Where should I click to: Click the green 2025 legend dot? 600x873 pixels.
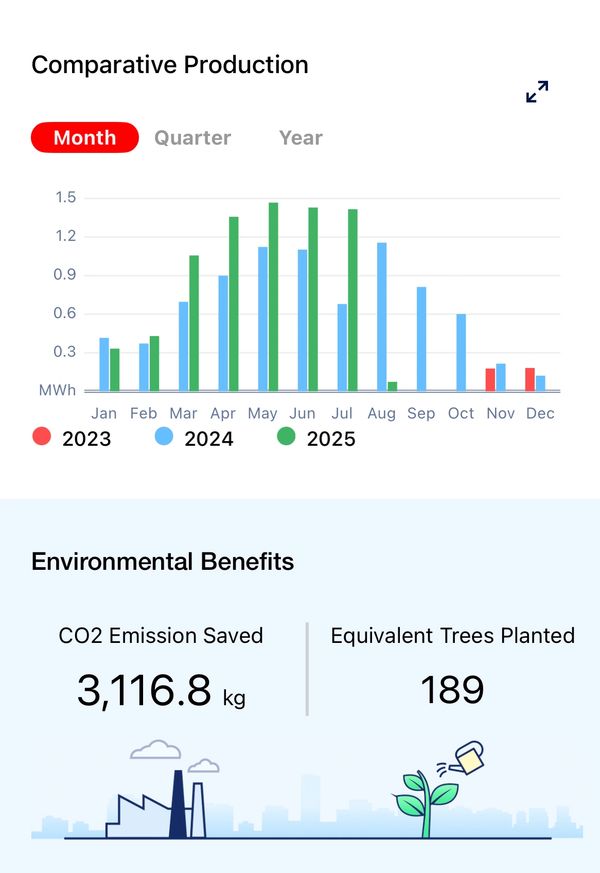point(287,437)
